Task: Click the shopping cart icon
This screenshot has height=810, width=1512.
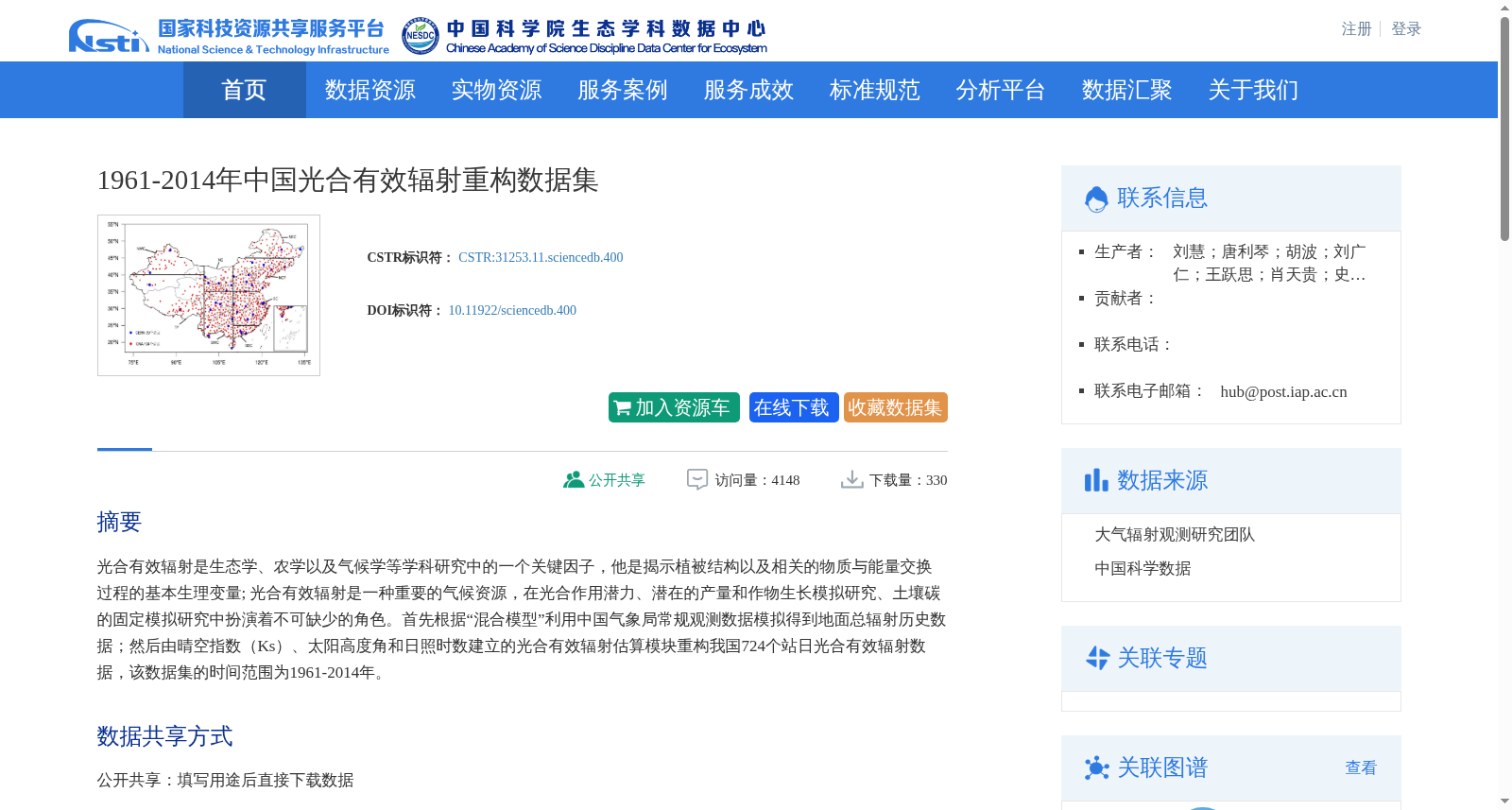Action: [622, 408]
